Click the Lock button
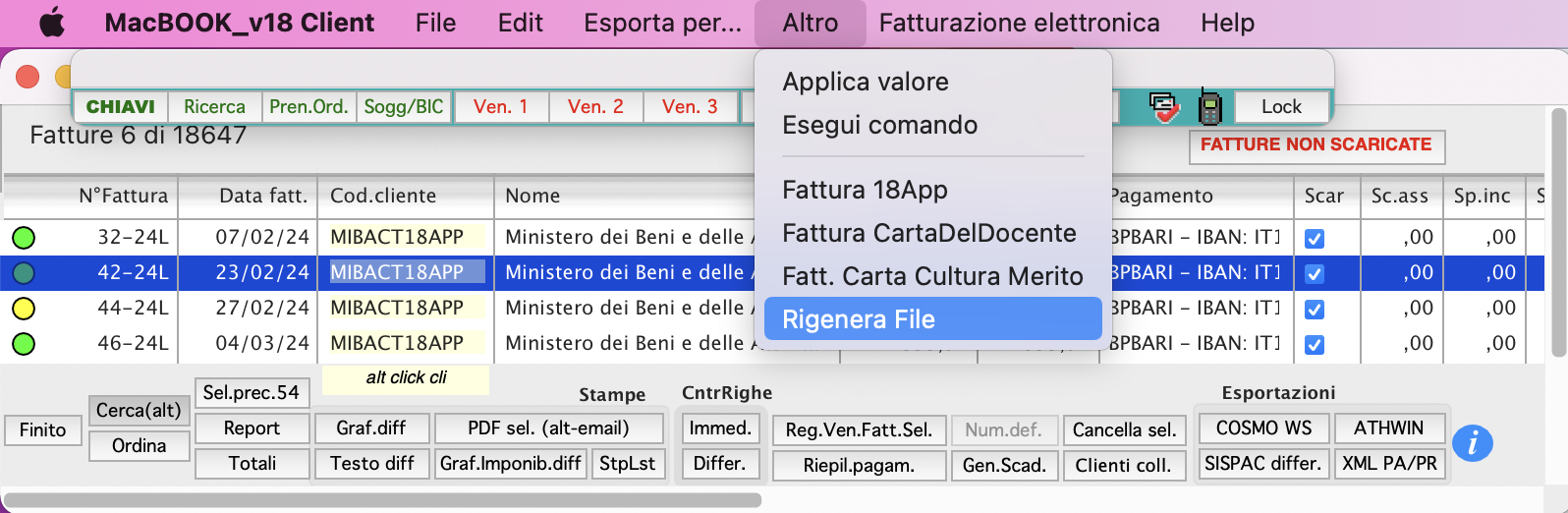Screen dimensions: 1568x513 (x=1281, y=106)
